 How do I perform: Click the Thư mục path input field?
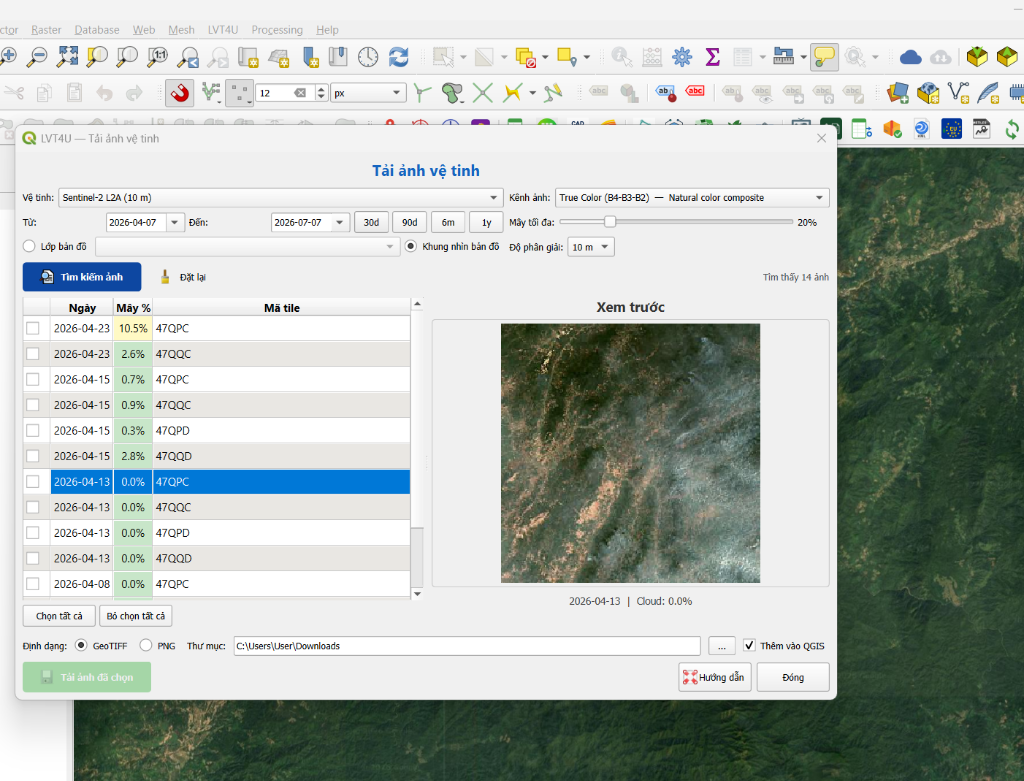tap(467, 646)
